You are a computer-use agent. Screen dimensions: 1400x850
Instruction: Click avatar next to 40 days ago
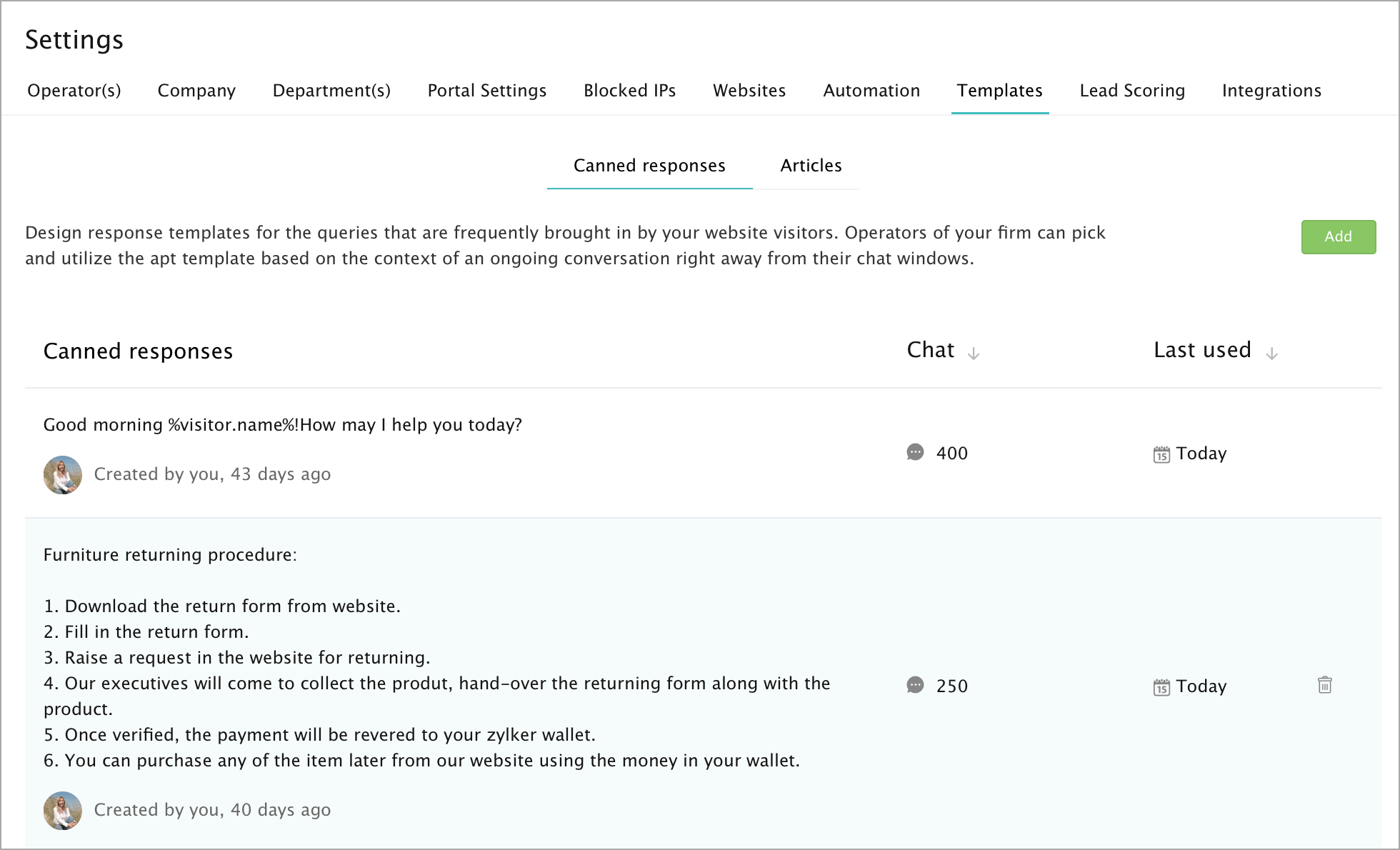coord(63,811)
